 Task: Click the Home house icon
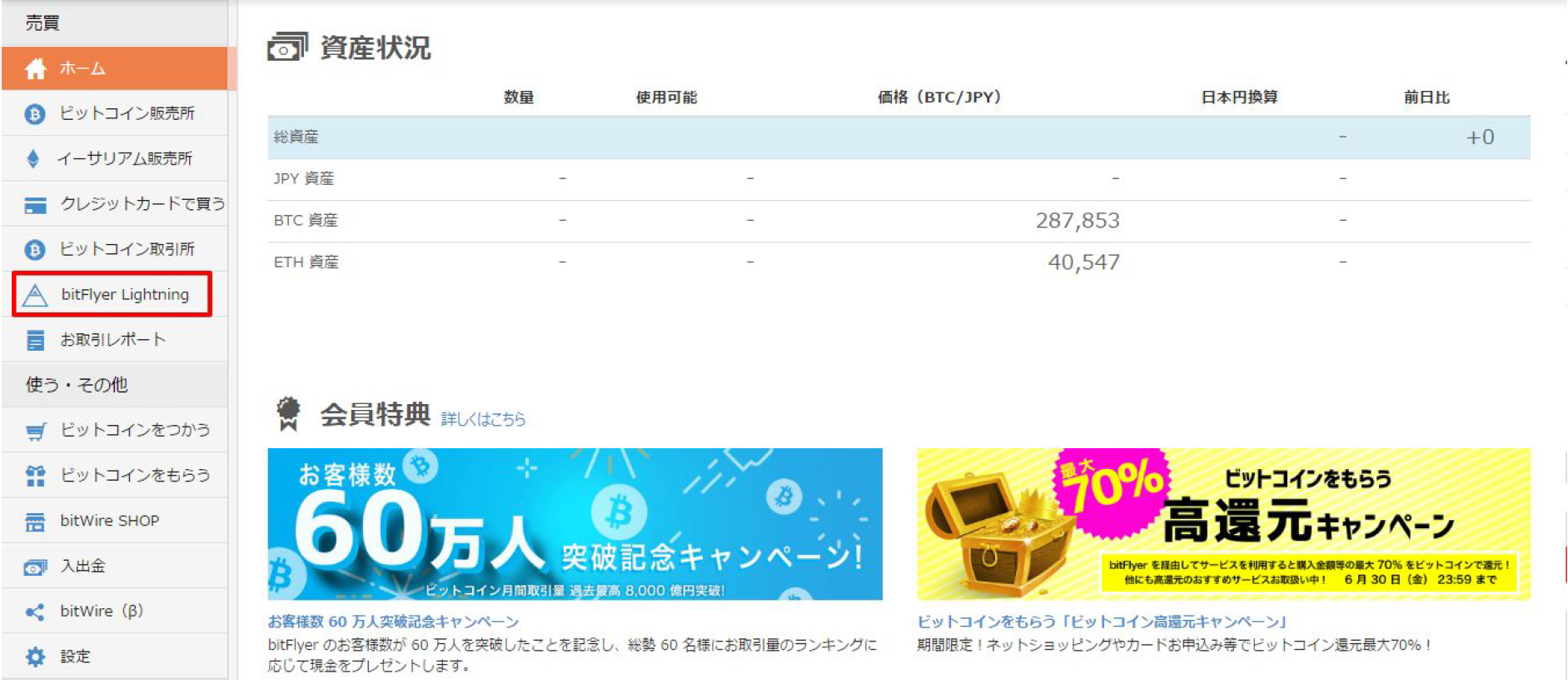(35, 69)
